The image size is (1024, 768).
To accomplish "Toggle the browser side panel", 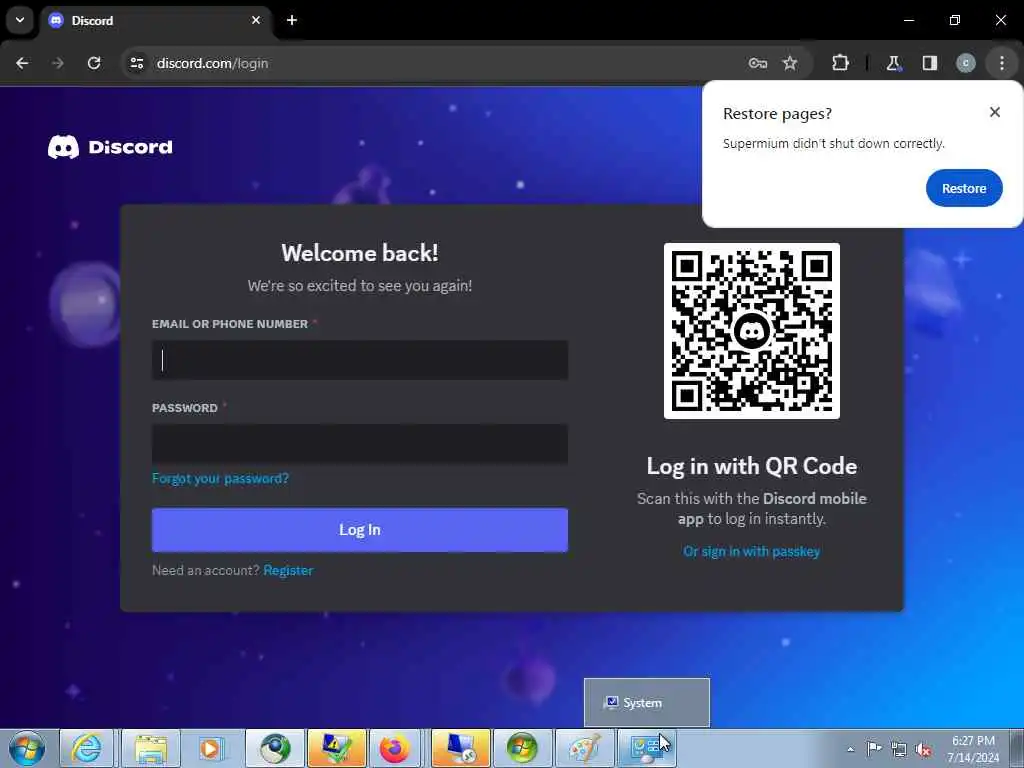I will 930,63.
